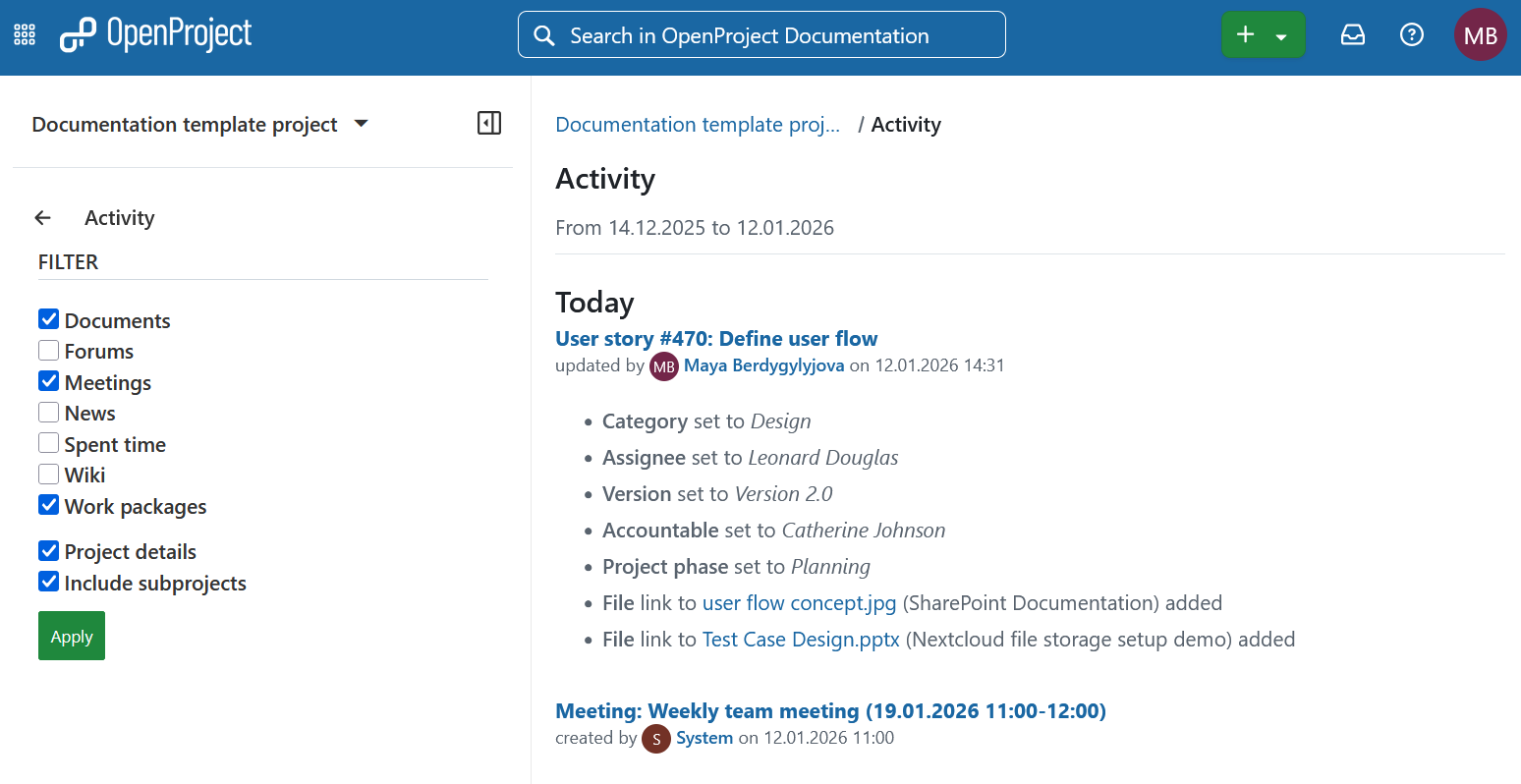Open Maya Berdyggylyjova's profile
Viewport: 1521px width, 784px height.
tap(764, 364)
